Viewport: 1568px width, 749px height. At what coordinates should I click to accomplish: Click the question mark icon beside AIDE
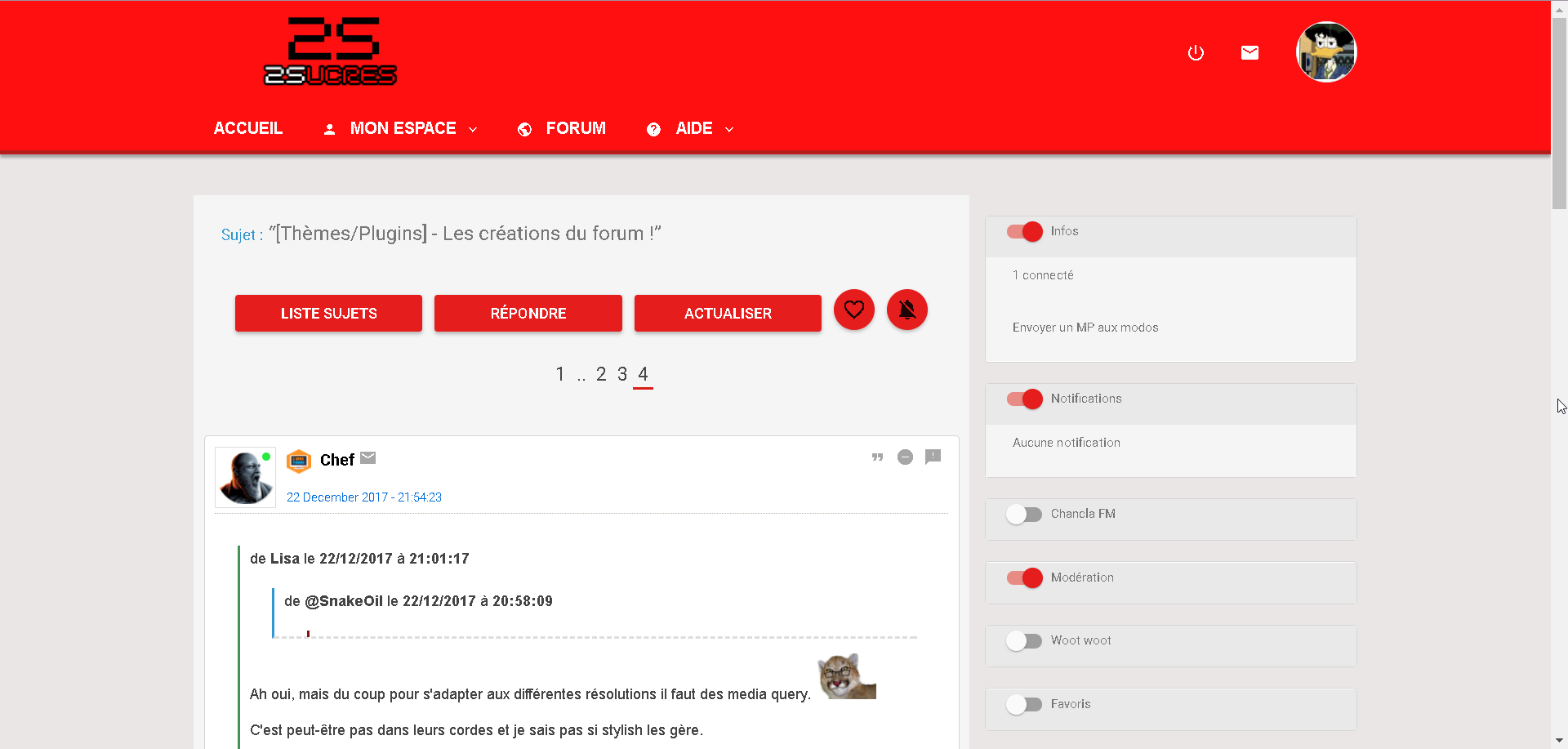[653, 129]
